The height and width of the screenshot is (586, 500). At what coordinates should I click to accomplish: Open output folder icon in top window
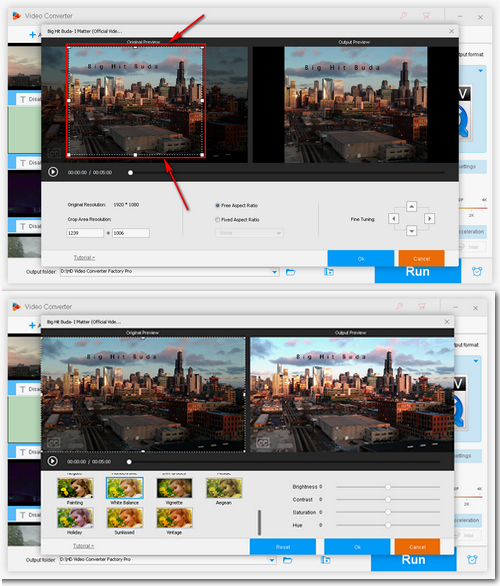click(x=290, y=272)
